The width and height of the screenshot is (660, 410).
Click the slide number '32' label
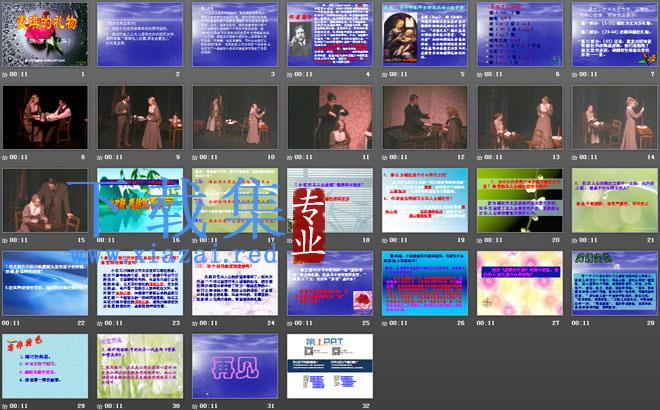tap(366, 406)
